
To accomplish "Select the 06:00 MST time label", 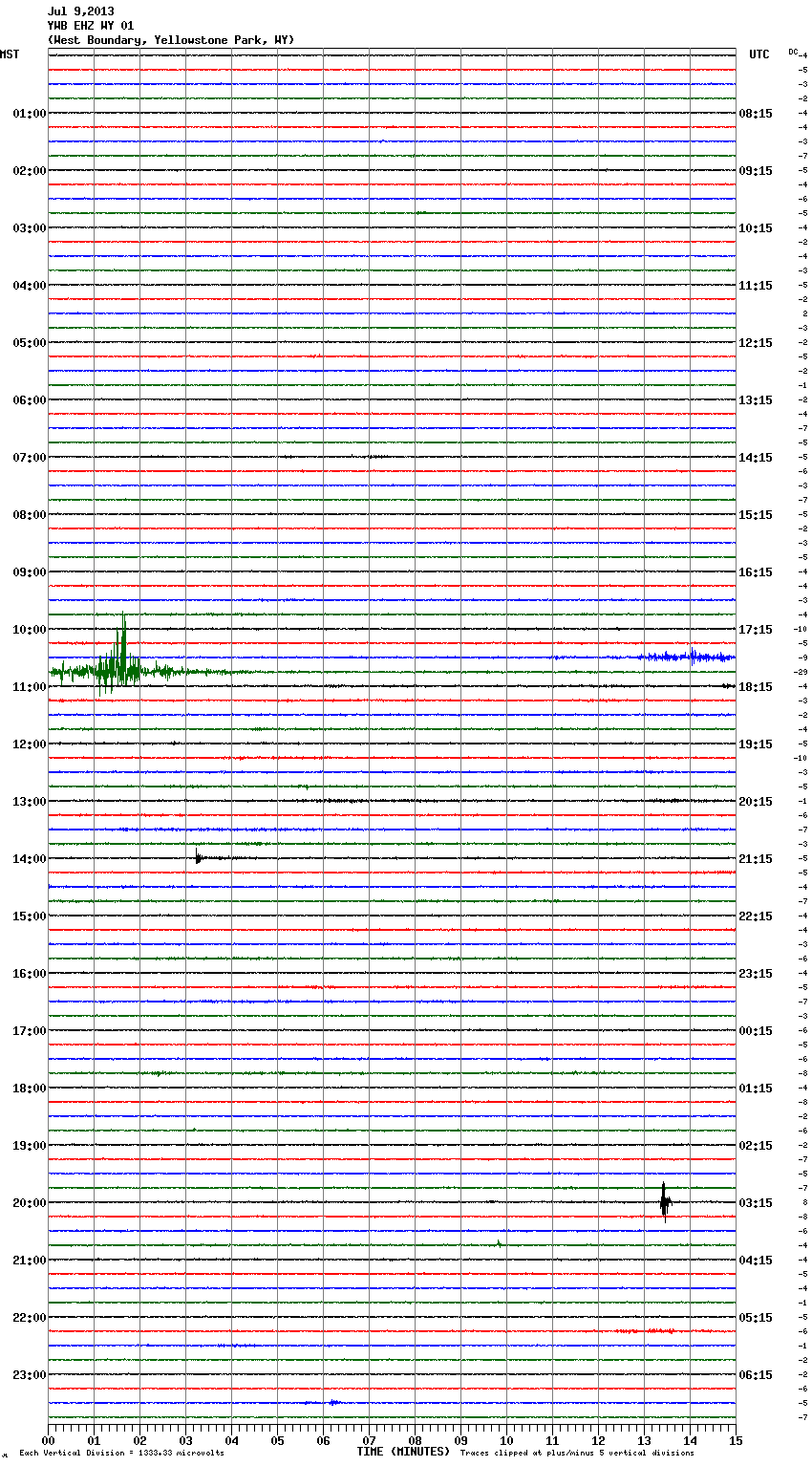I will tap(29, 400).
